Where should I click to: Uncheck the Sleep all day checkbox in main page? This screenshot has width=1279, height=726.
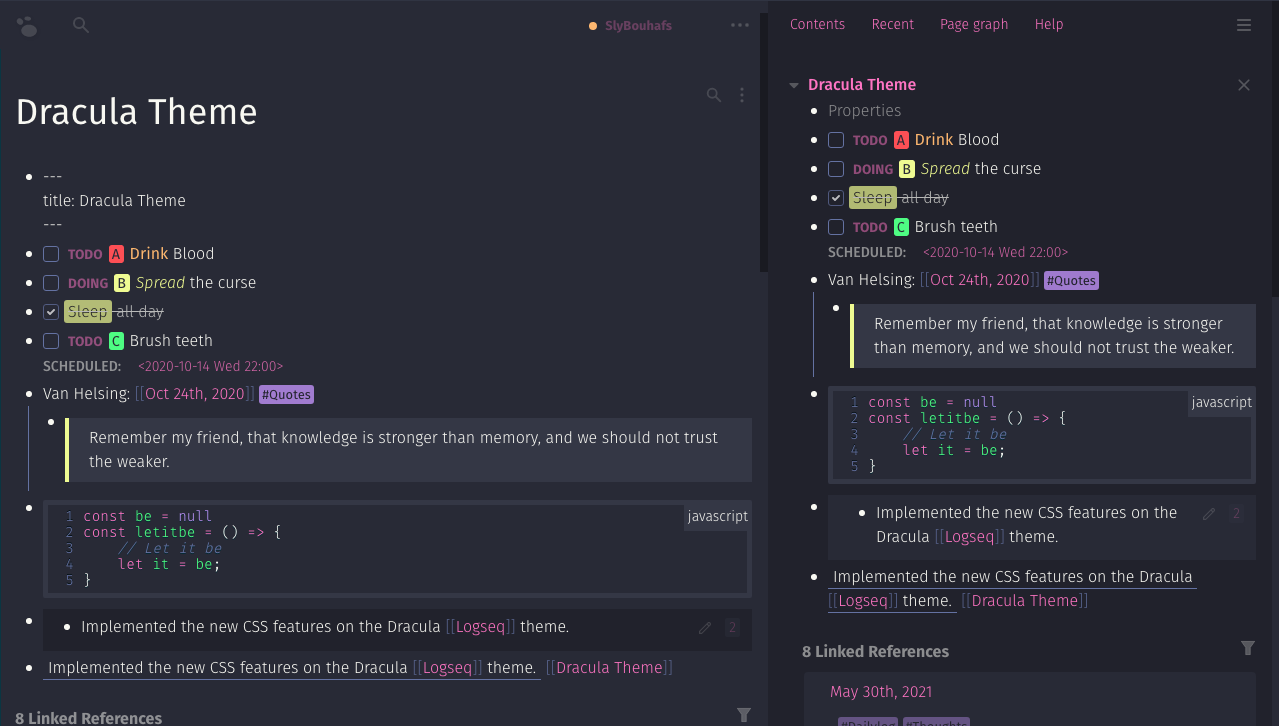tap(51, 312)
